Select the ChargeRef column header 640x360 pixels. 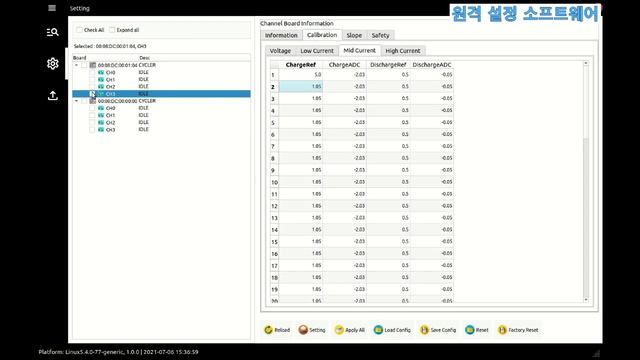tap(301, 65)
